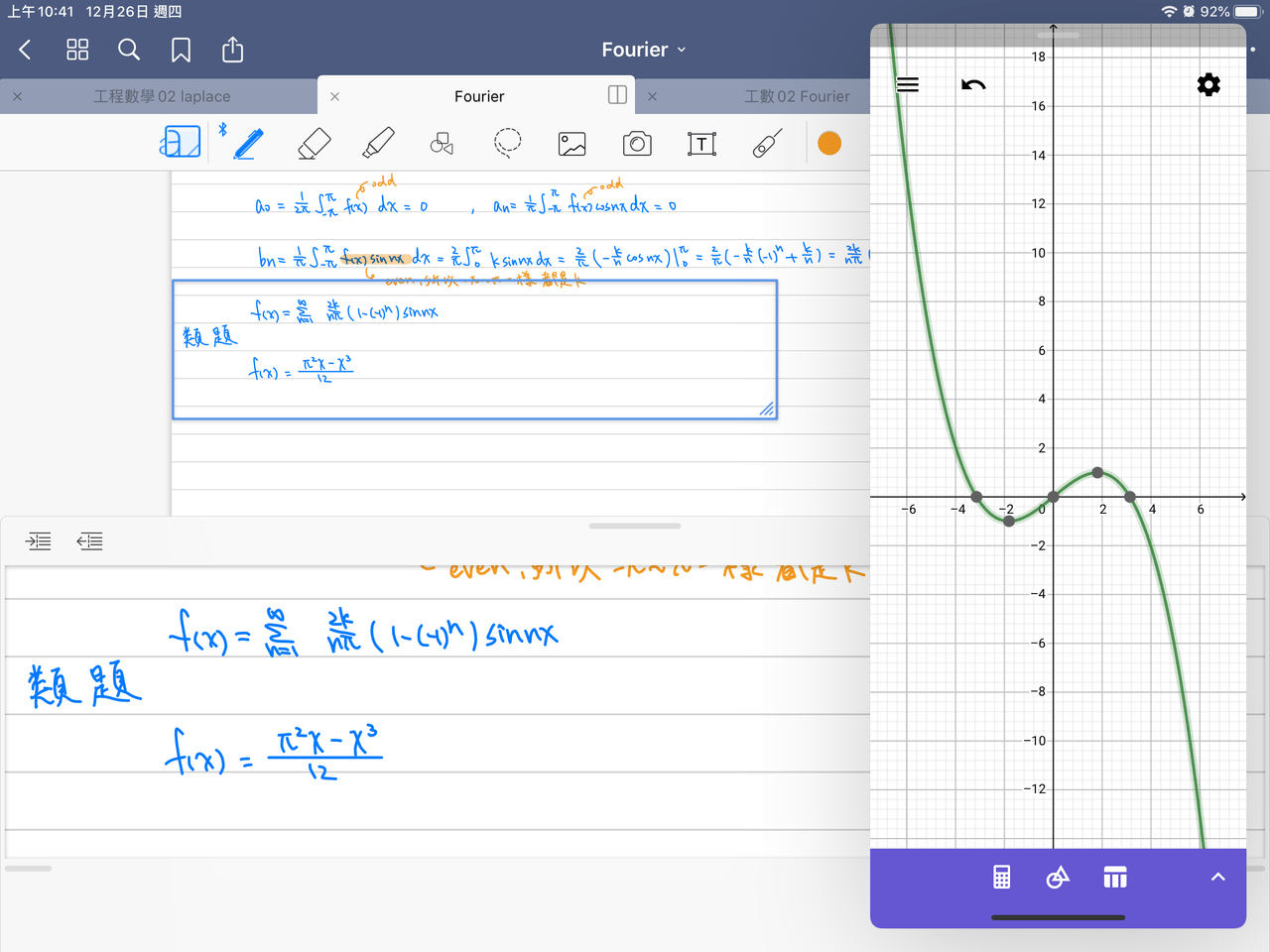Screen dimensions: 1270x952
Task: Select the Eraser tool
Action: (x=314, y=144)
